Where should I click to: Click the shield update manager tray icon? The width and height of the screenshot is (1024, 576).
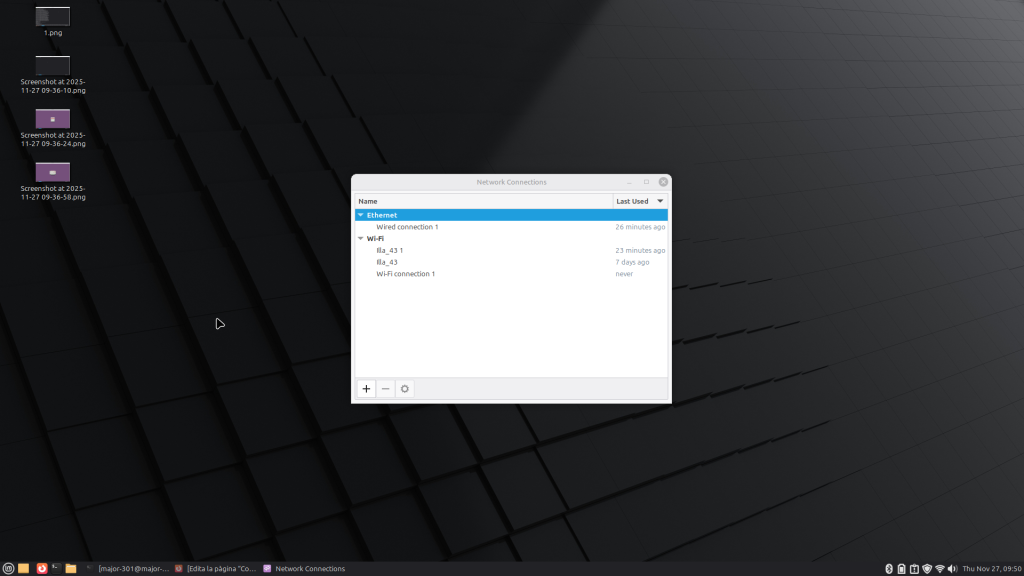point(926,568)
